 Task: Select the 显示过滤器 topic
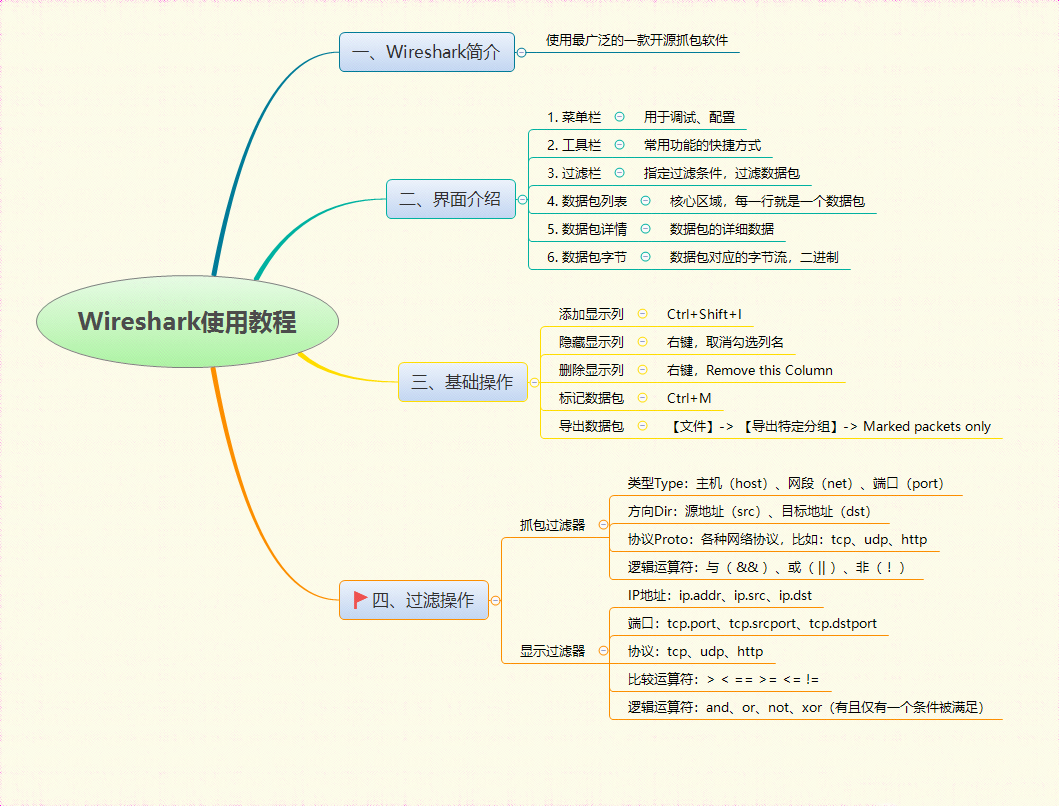coord(552,651)
